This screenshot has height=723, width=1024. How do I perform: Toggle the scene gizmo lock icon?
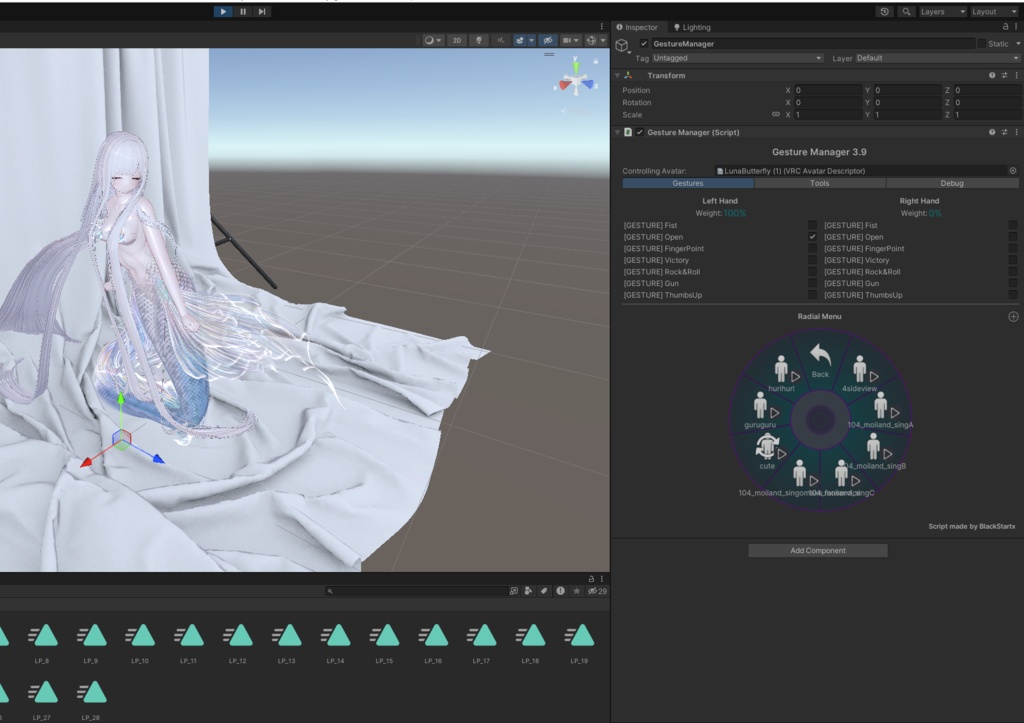point(596,61)
